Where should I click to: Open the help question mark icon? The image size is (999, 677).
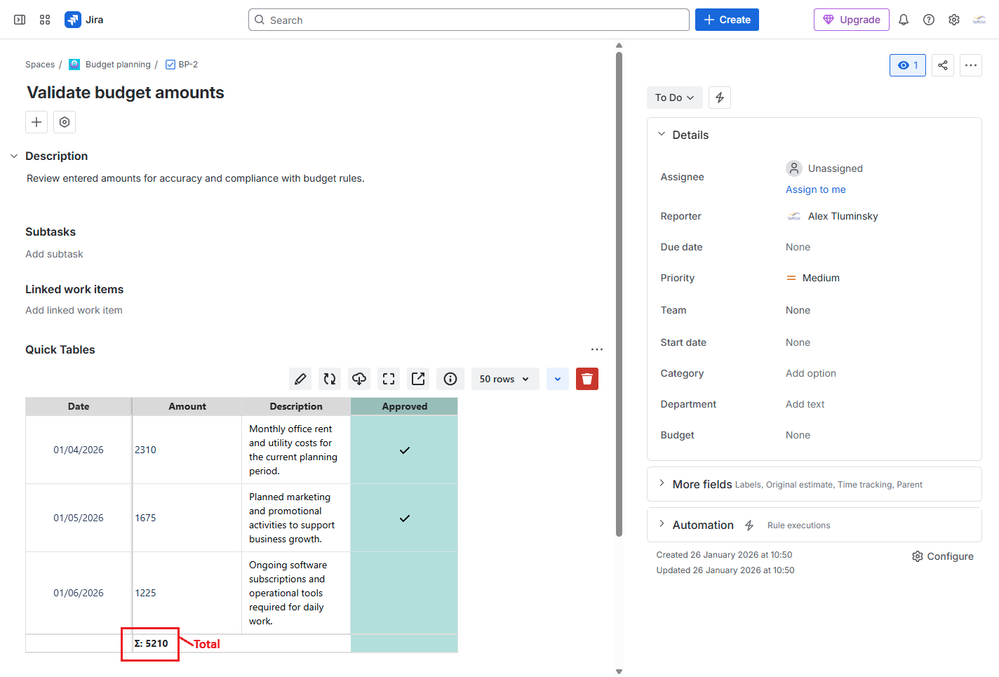[x=929, y=20]
